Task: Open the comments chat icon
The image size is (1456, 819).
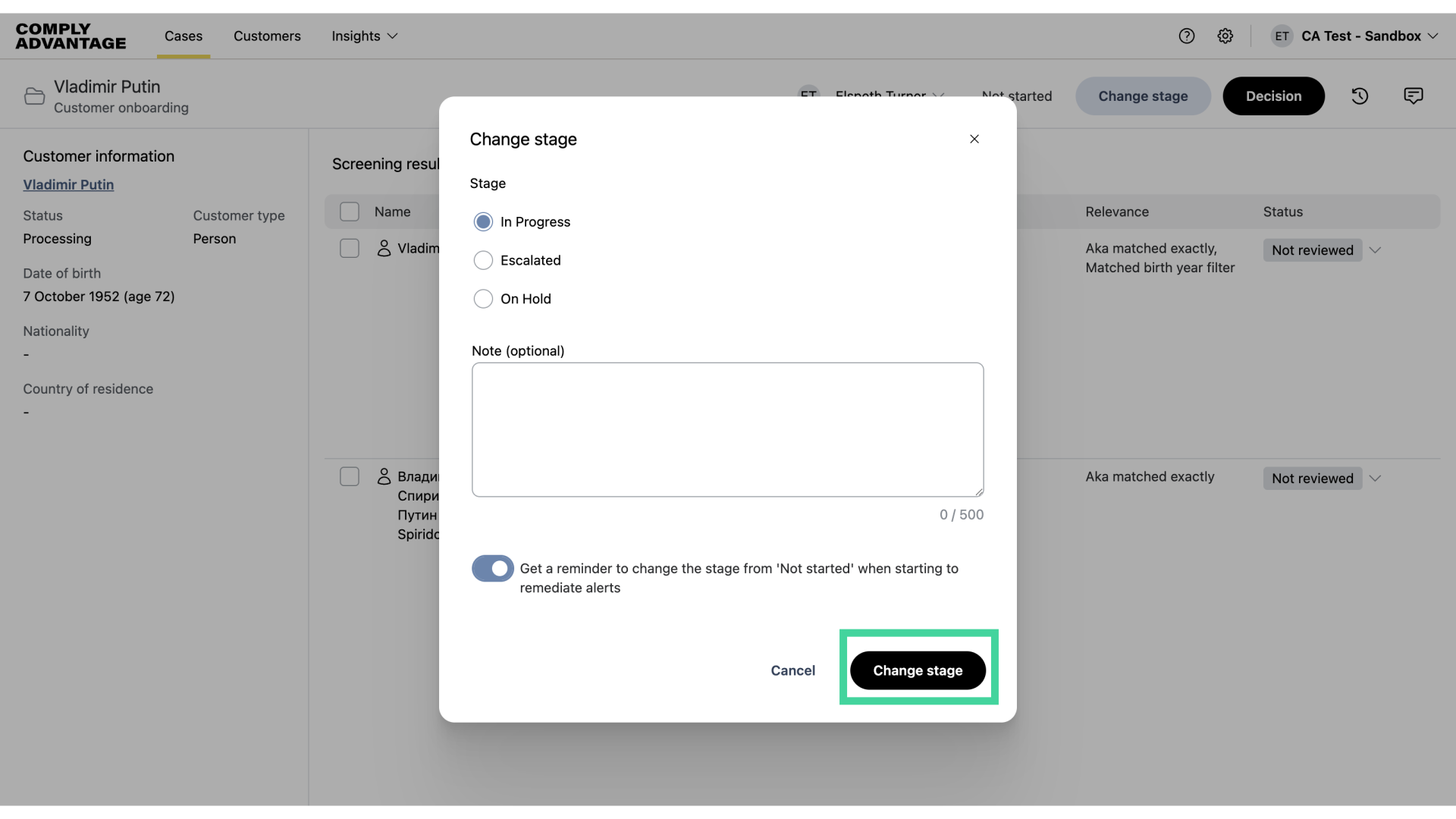Action: (x=1413, y=96)
